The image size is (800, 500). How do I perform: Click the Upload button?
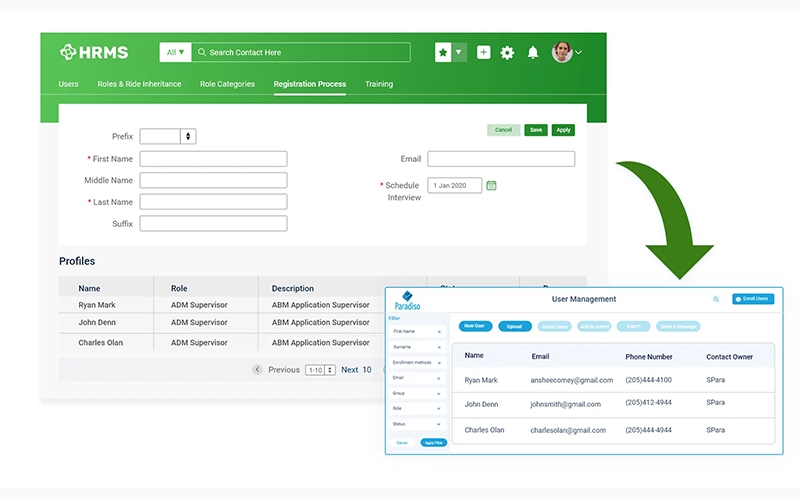pyautogui.click(x=514, y=326)
